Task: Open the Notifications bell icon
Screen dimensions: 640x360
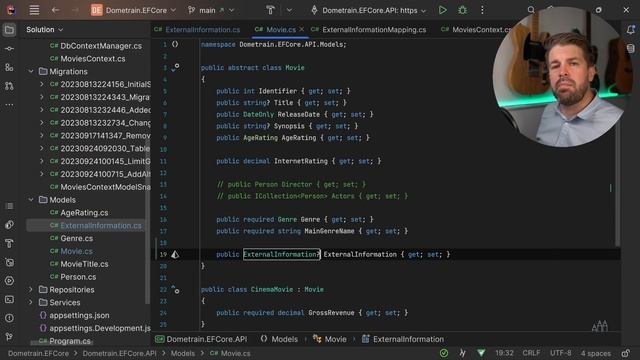Action: [x=631, y=29]
